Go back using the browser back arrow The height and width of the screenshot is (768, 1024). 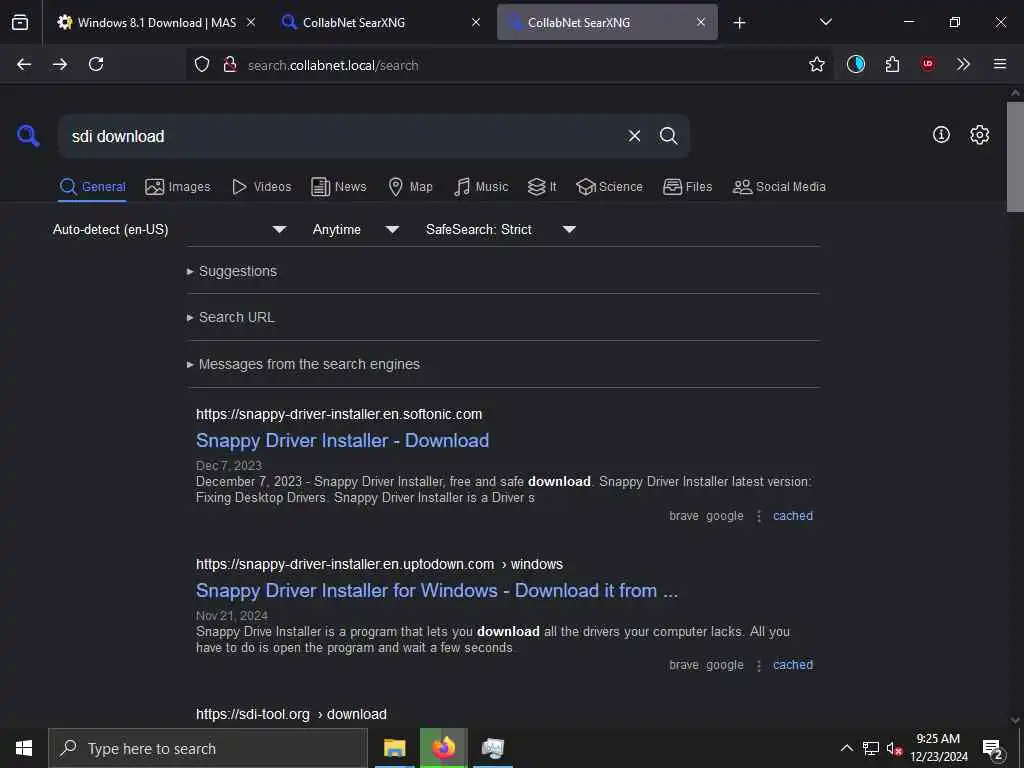click(24, 64)
